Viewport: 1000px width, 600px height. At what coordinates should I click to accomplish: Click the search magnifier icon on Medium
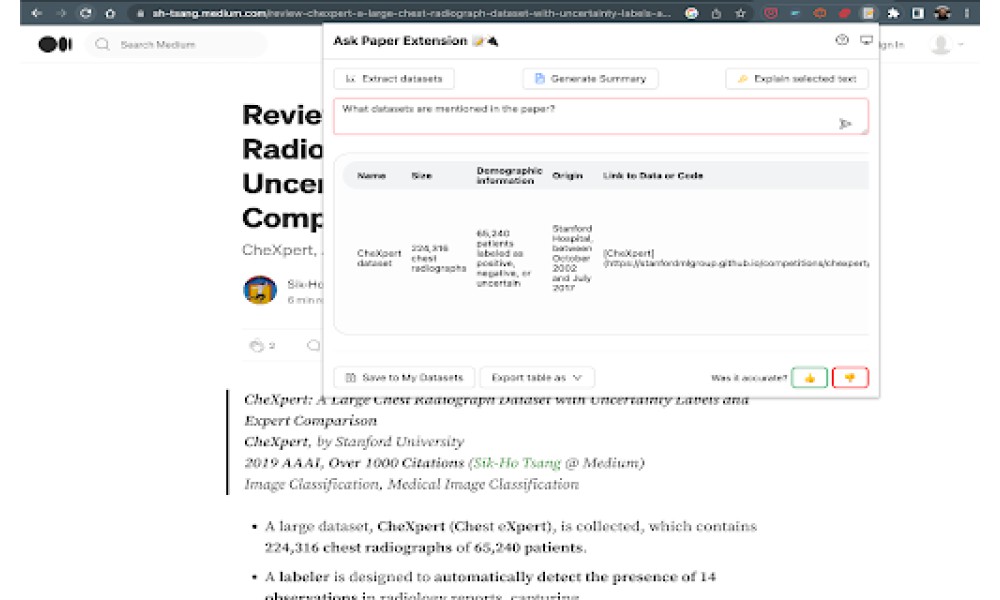pyautogui.click(x=102, y=45)
